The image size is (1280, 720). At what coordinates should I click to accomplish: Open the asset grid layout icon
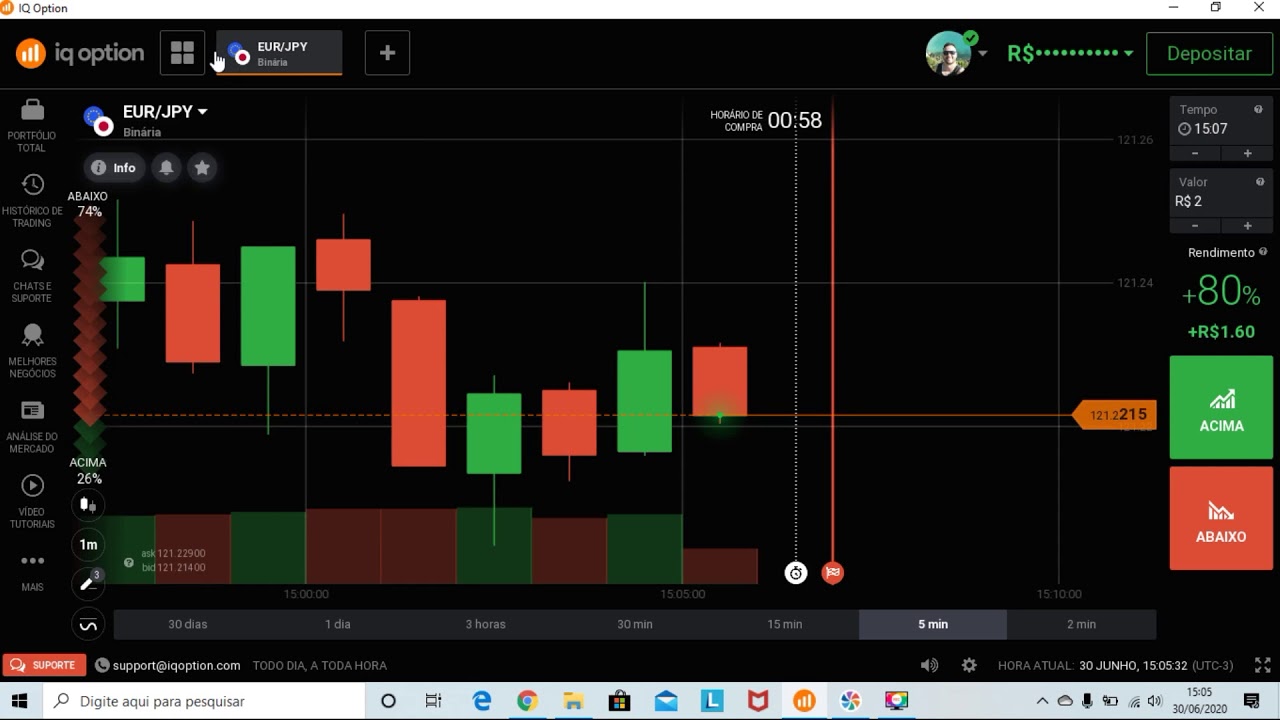tap(182, 53)
